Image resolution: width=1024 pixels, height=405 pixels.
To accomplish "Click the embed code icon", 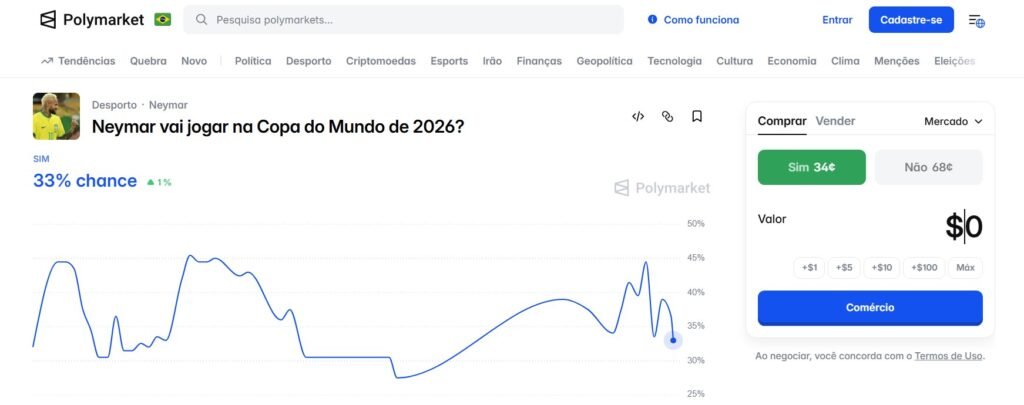I will tap(638, 116).
